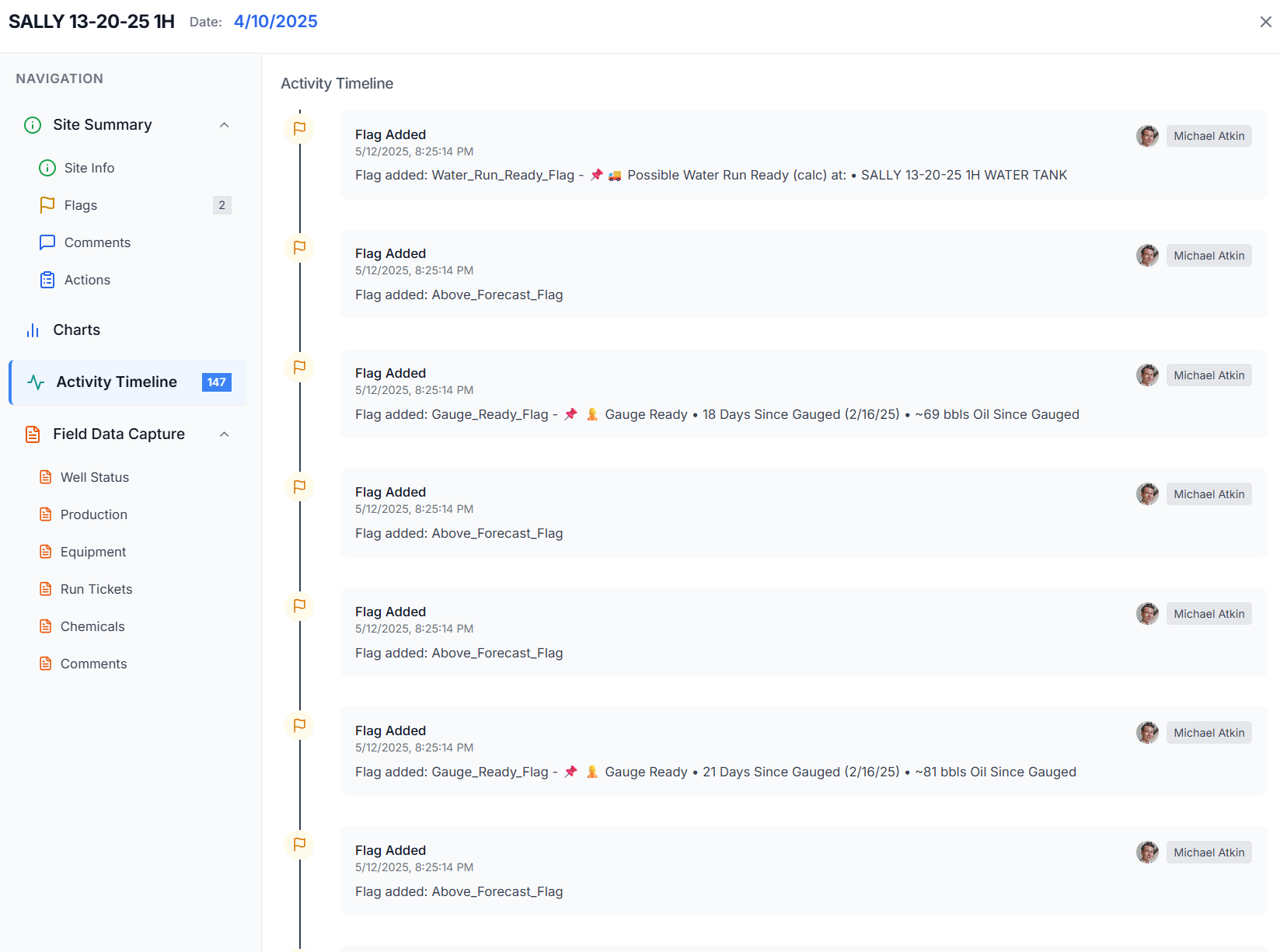Click the first flag marker on the timeline
This screenshot has height=952, width=1280.
tap(299, 128)
